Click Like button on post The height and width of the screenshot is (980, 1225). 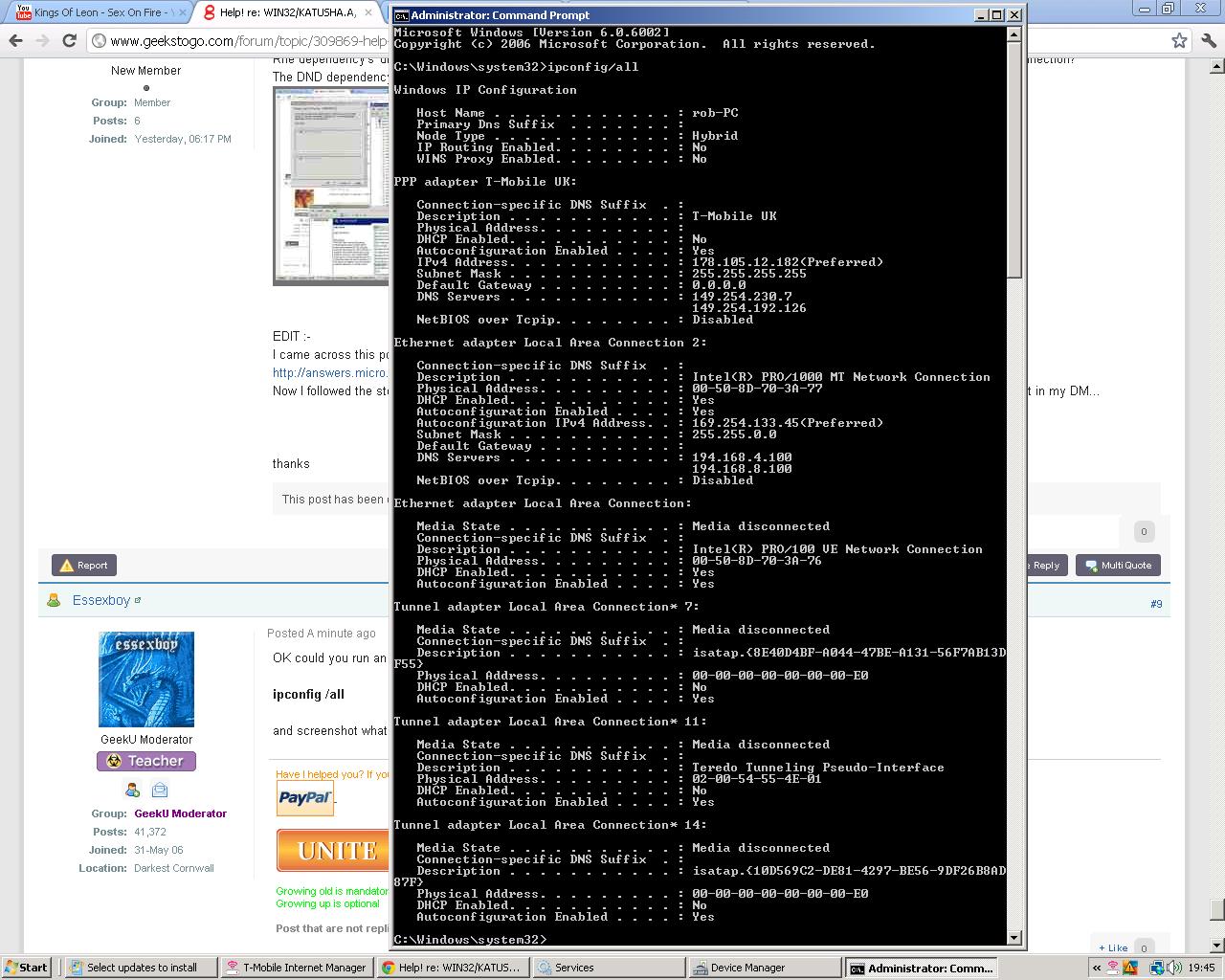click(1113, 947)
